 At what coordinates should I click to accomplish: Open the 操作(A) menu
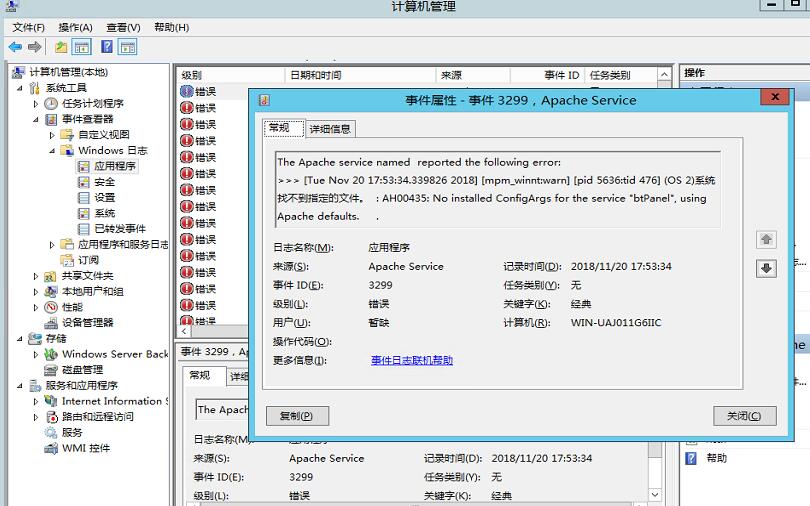click(x=75, y=27)
